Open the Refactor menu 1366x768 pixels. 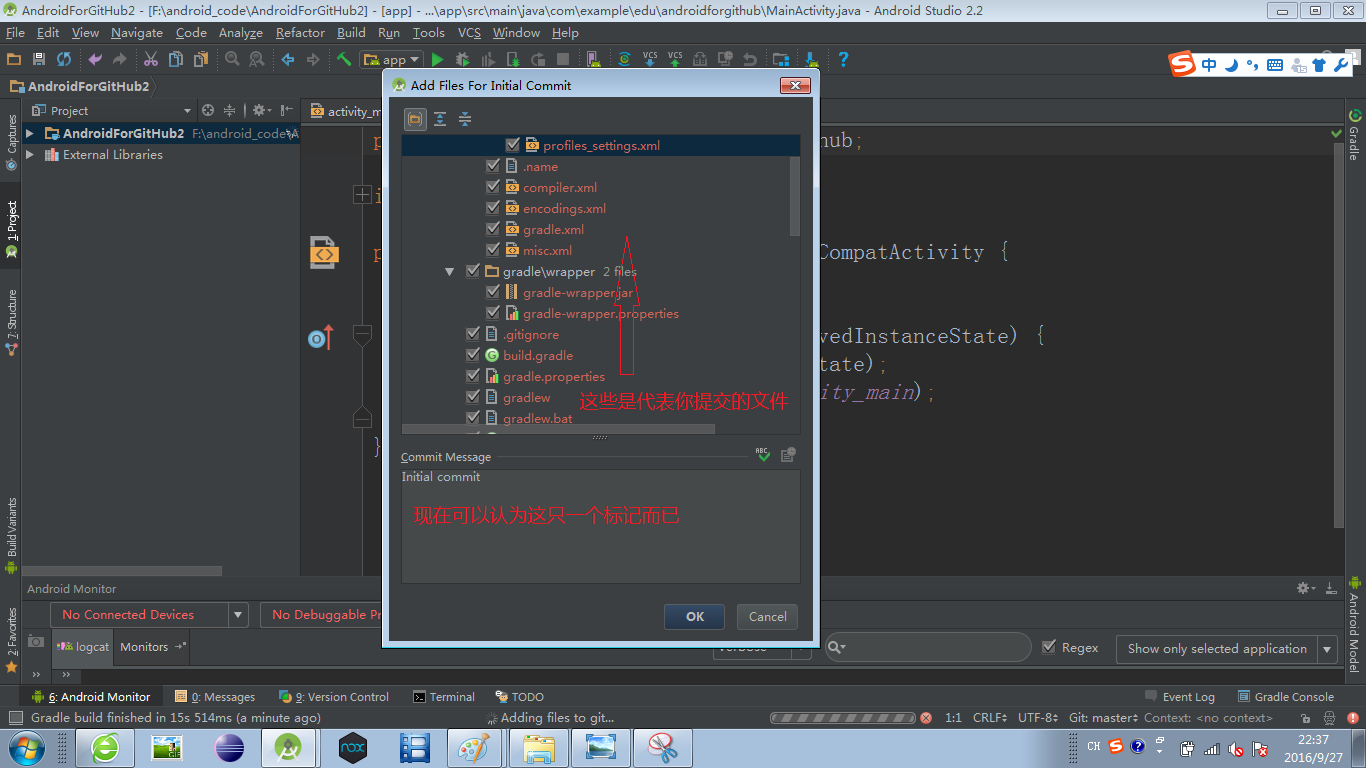tap(300, 32)
